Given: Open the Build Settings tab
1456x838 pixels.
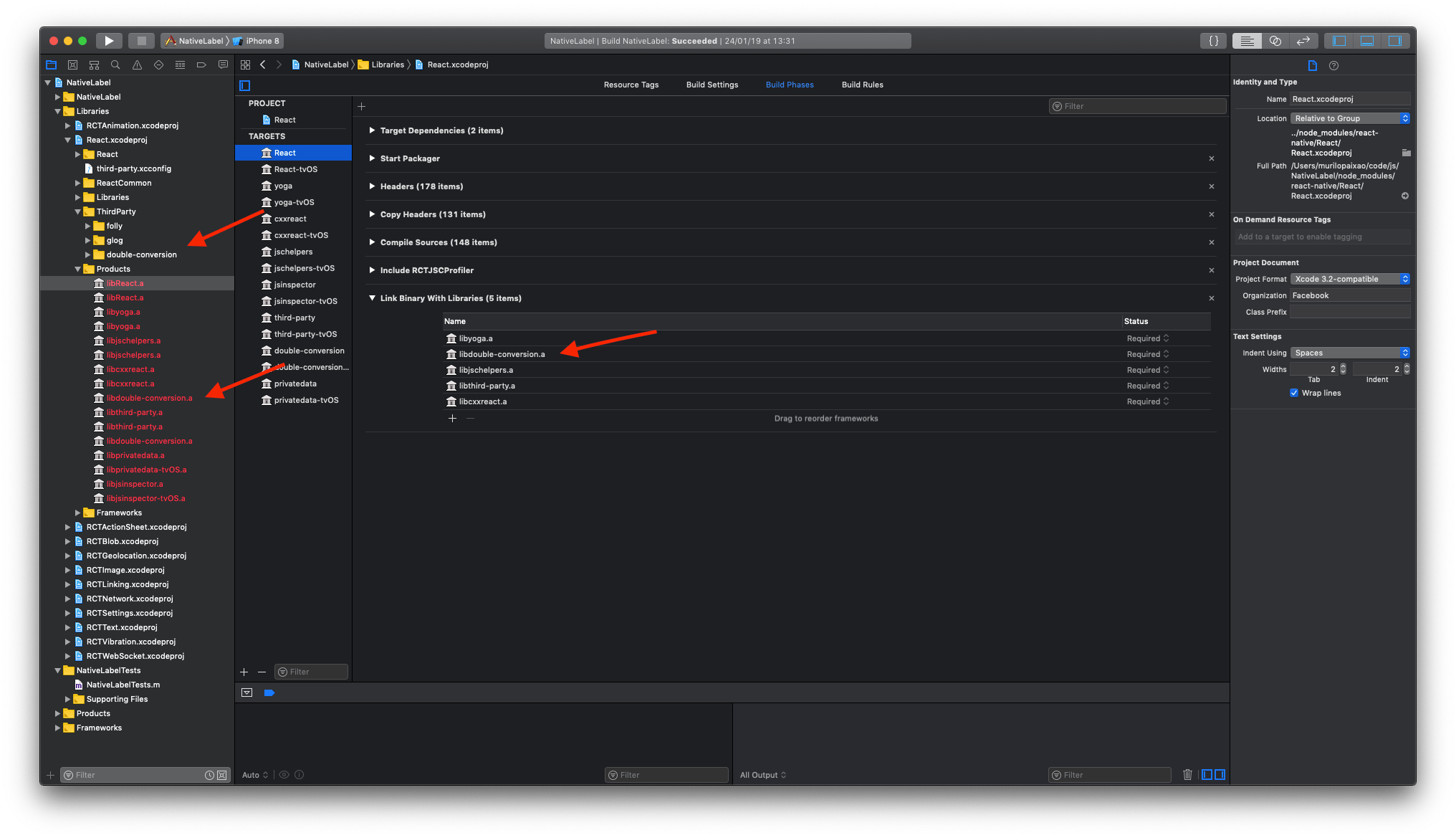Looking at the screenshot, I should 712,85.
